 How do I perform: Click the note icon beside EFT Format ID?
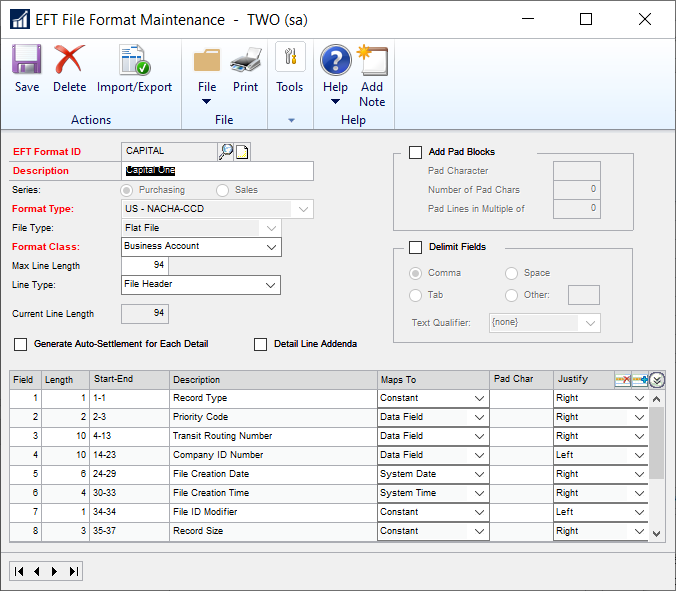242,151
